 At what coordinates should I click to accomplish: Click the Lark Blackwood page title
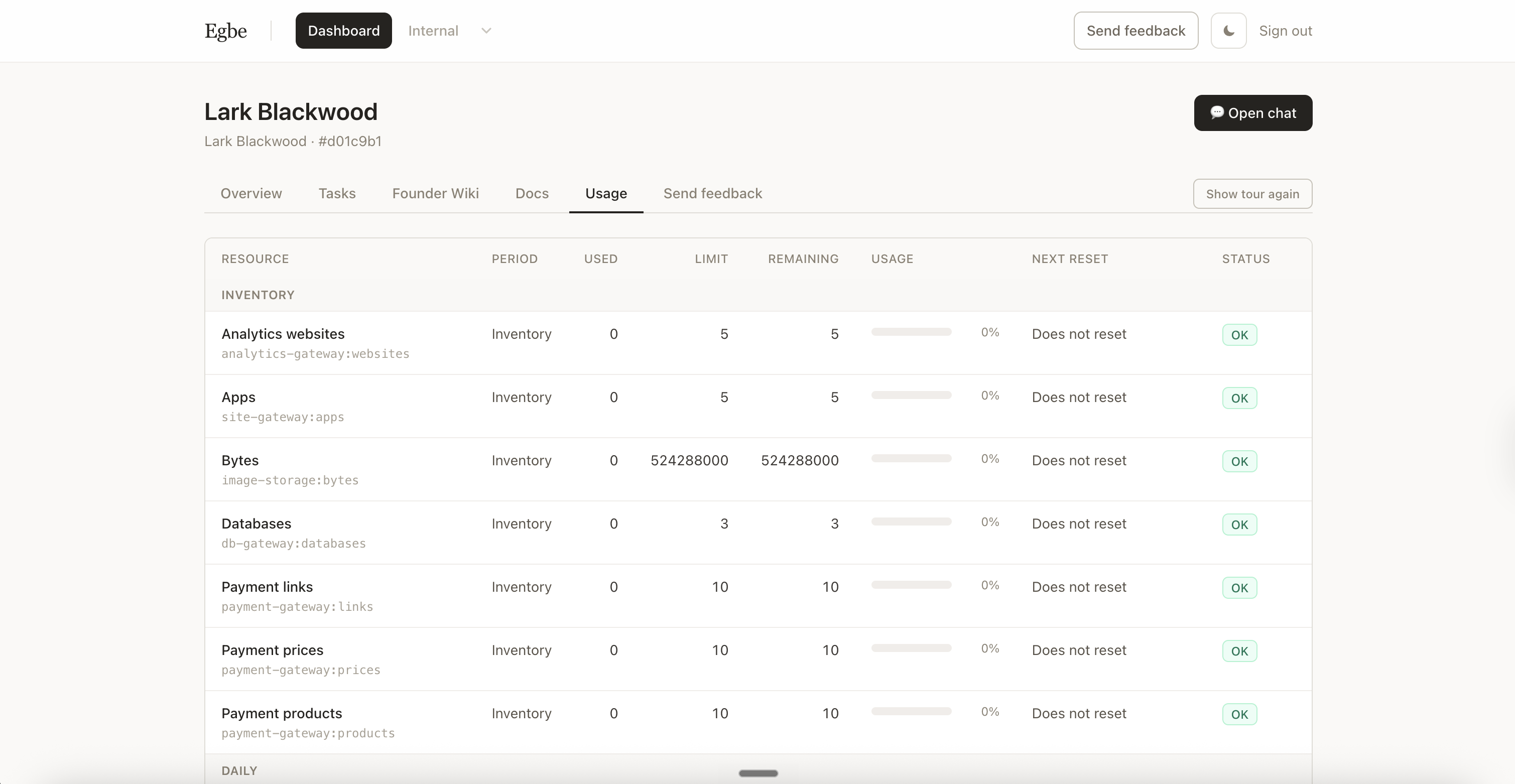coord(291,112)
